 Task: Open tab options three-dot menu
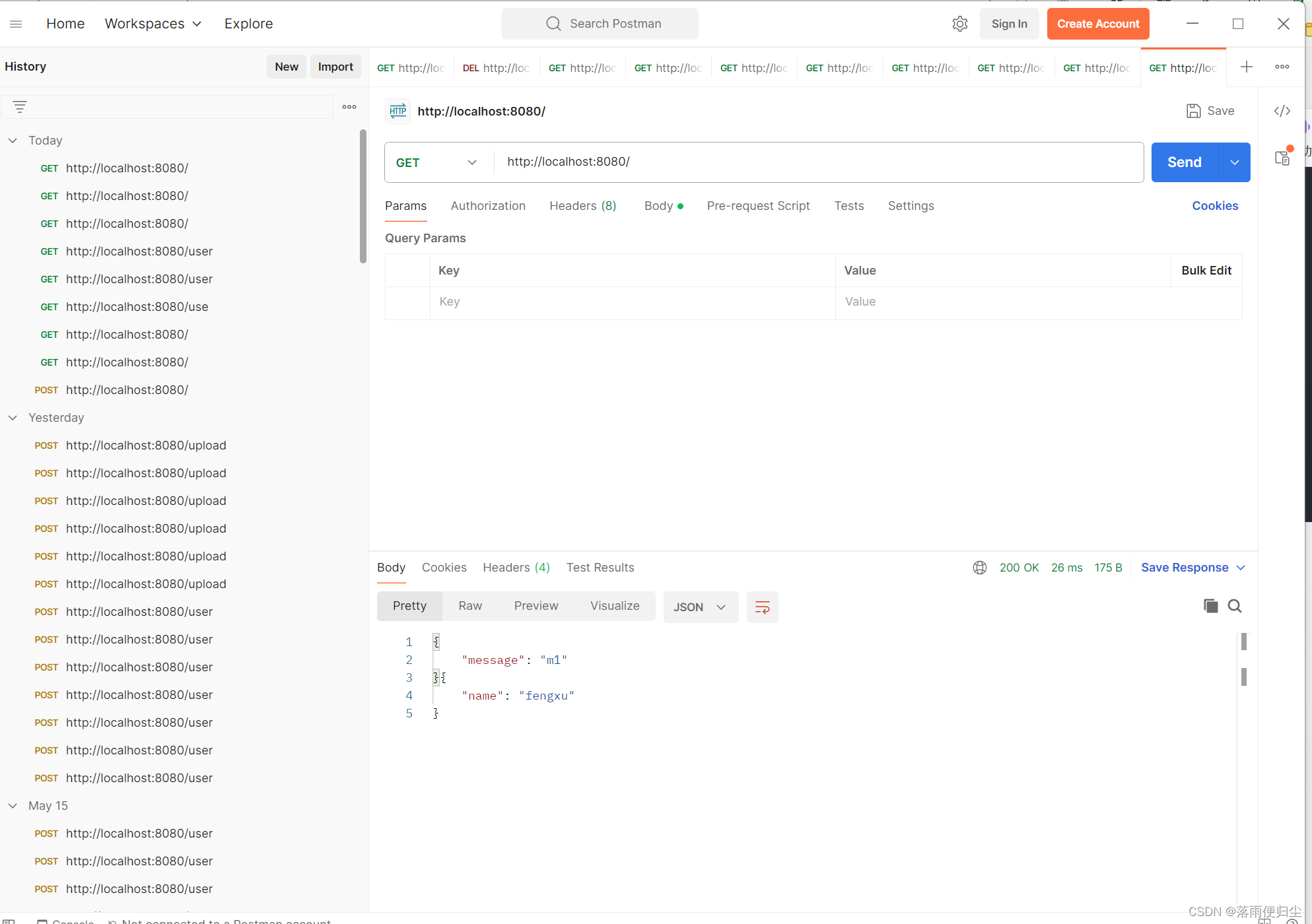pyautogui.click(x=1282, y=67)
